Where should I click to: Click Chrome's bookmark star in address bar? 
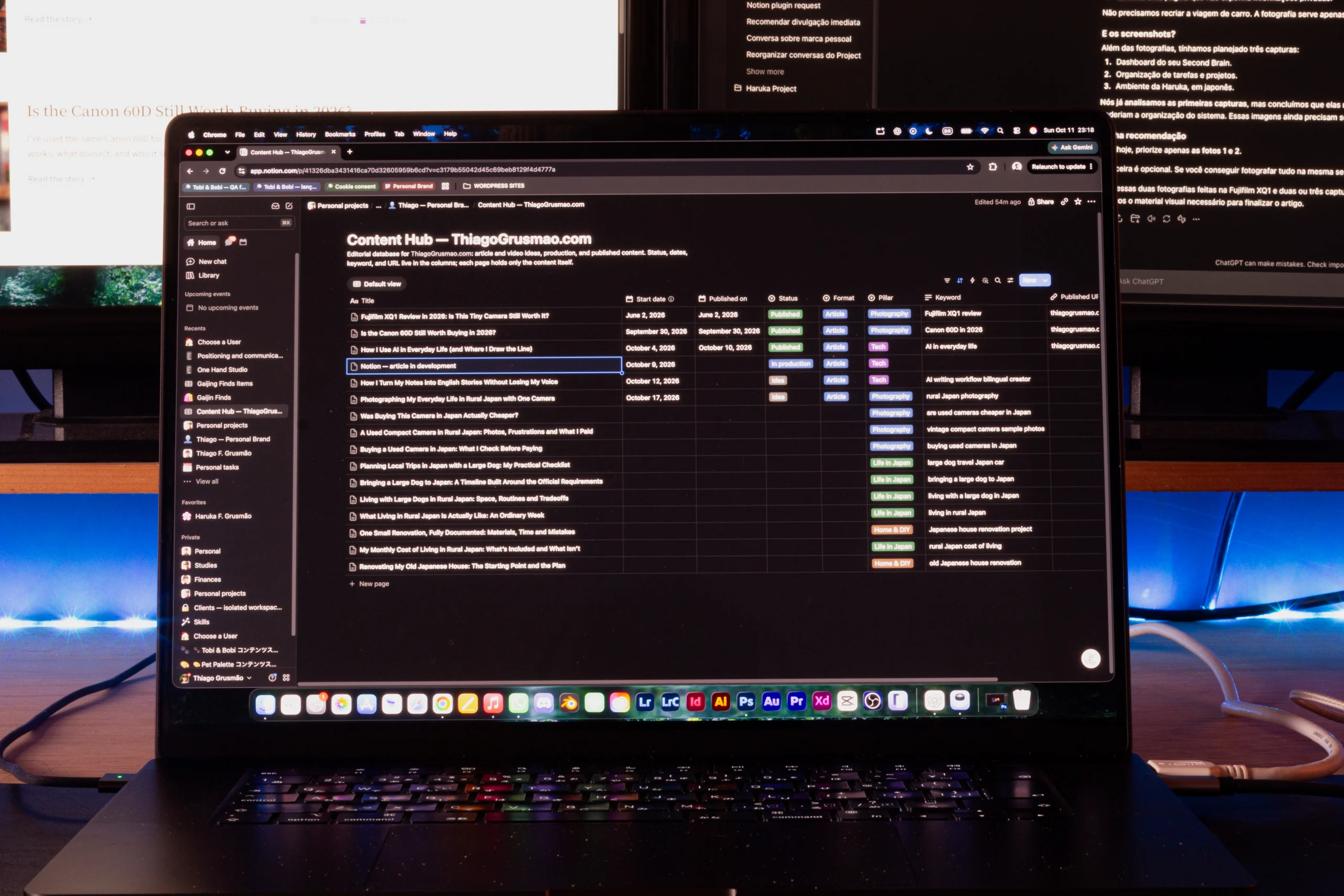[970, 167]
